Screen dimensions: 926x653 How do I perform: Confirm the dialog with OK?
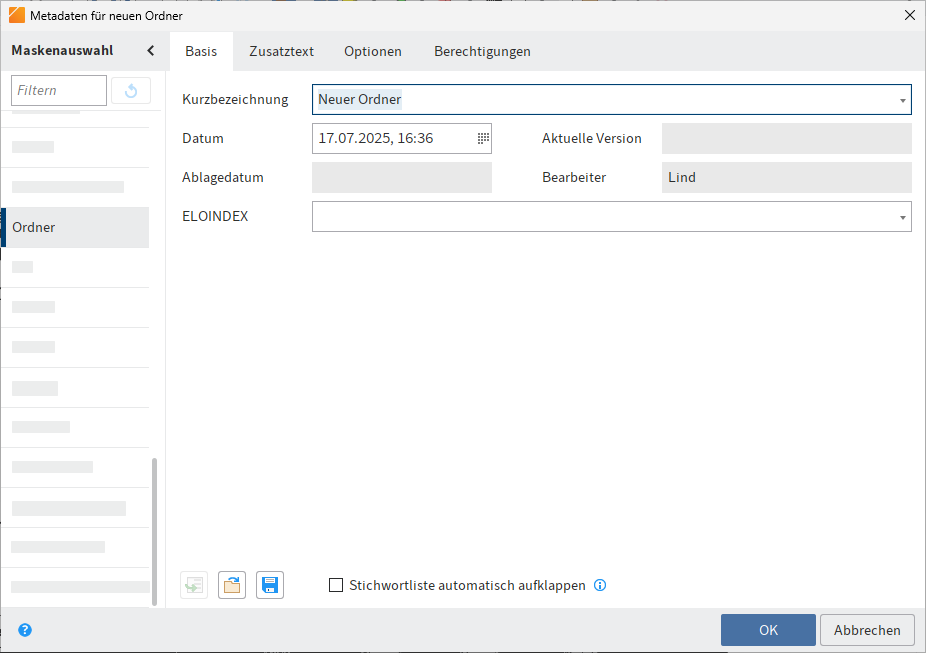pos(768,630)
